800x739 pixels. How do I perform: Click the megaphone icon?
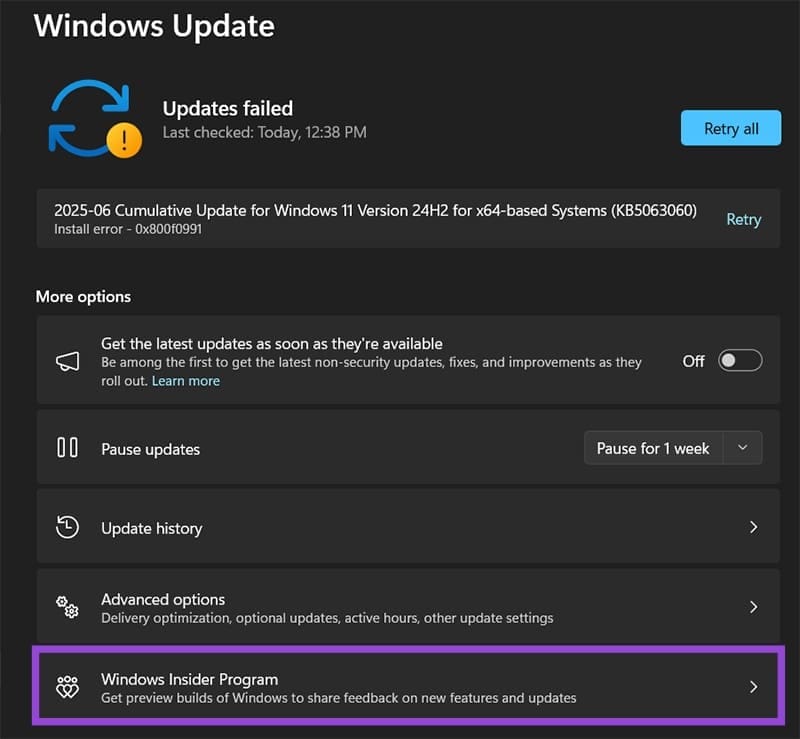[x=67, y=361]
